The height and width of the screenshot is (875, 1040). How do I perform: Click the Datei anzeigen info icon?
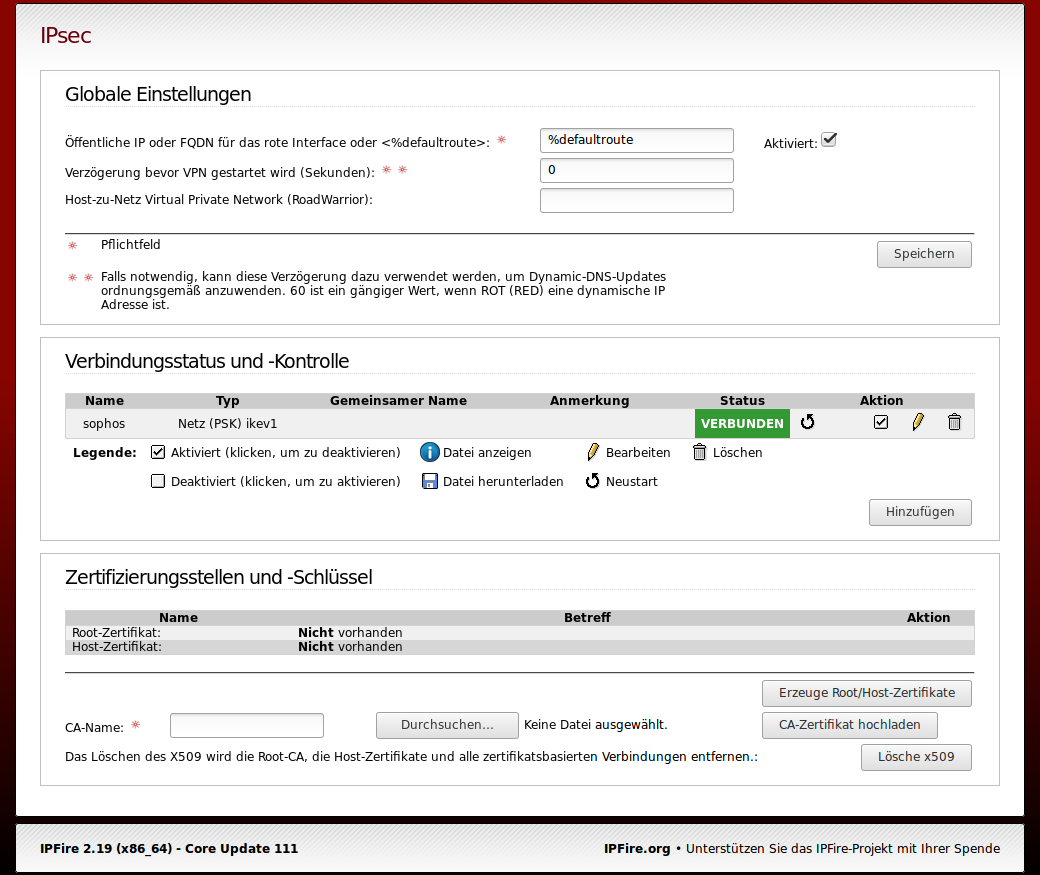(x=429, y=452)
